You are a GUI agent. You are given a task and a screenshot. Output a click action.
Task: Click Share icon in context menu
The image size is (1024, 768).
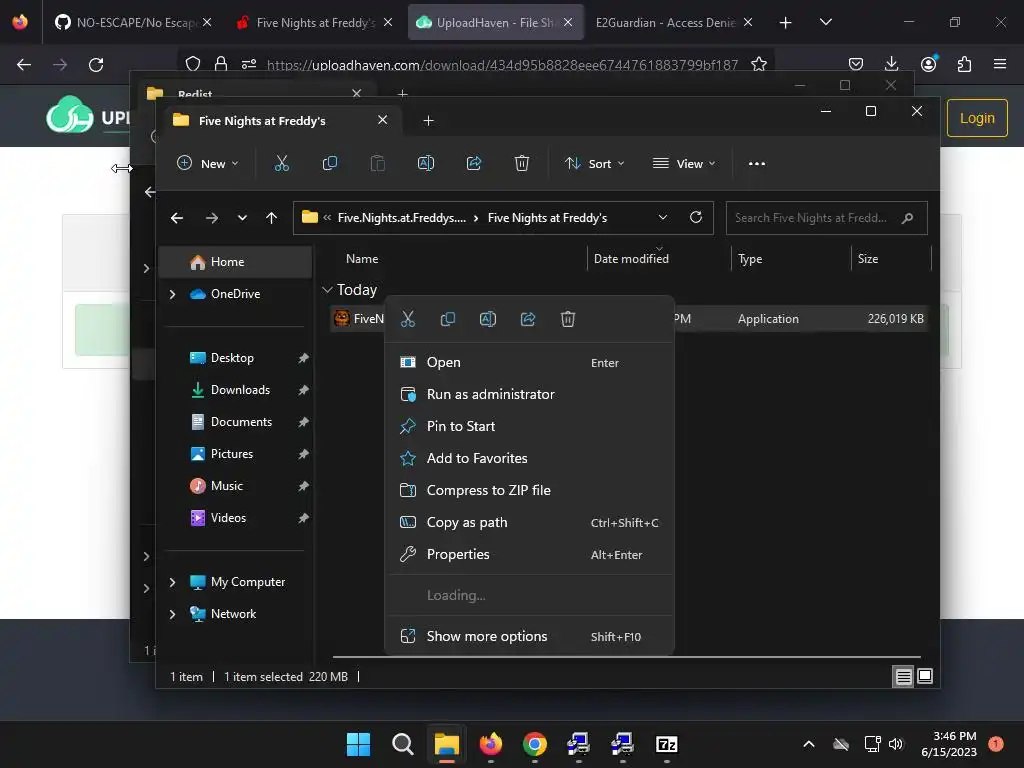(528, 319)
